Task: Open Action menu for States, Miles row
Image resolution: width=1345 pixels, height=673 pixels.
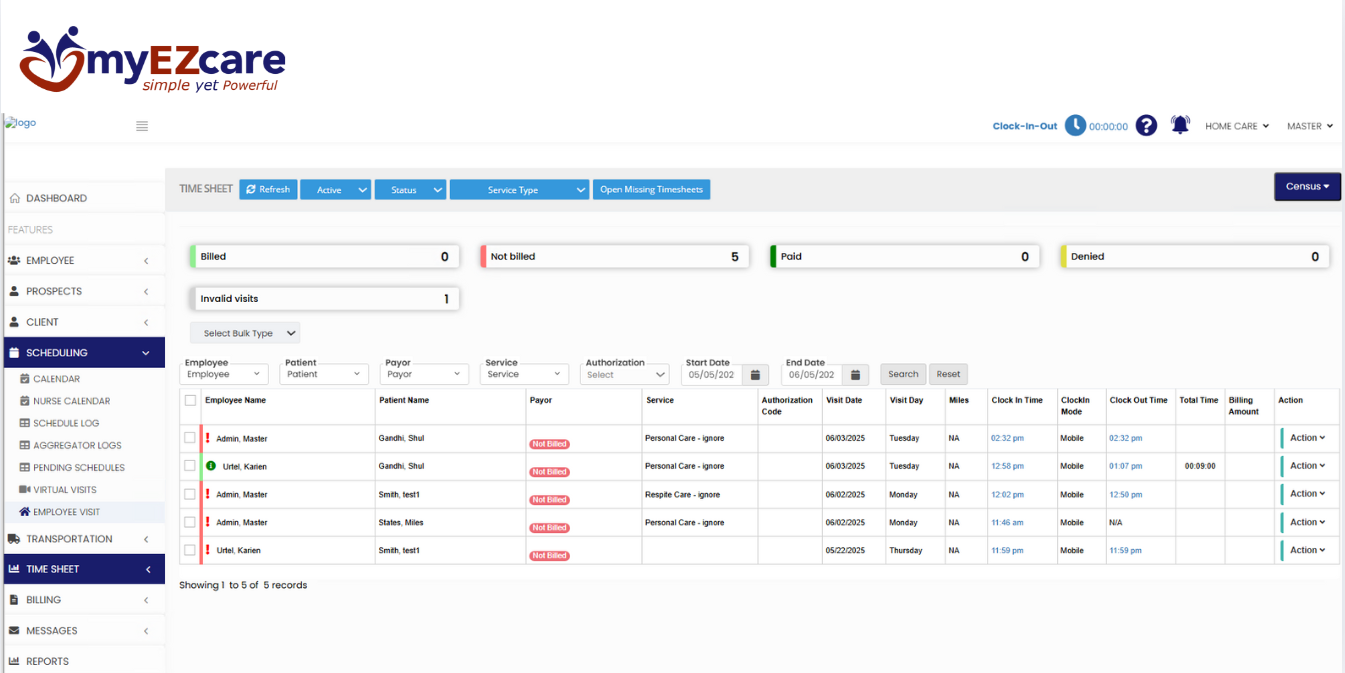Action: [x=1306, y=522]
